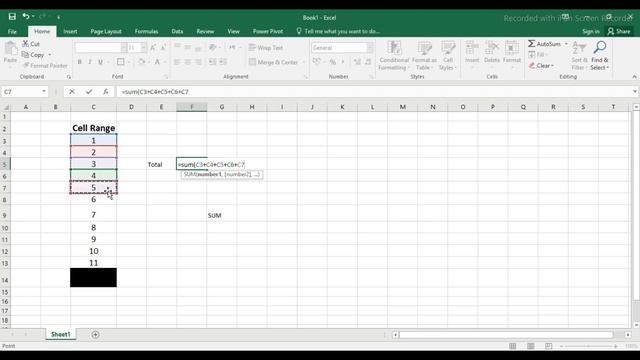Save the workbook with the Save icon
640x360 pixels.
(x=12, y=16)
